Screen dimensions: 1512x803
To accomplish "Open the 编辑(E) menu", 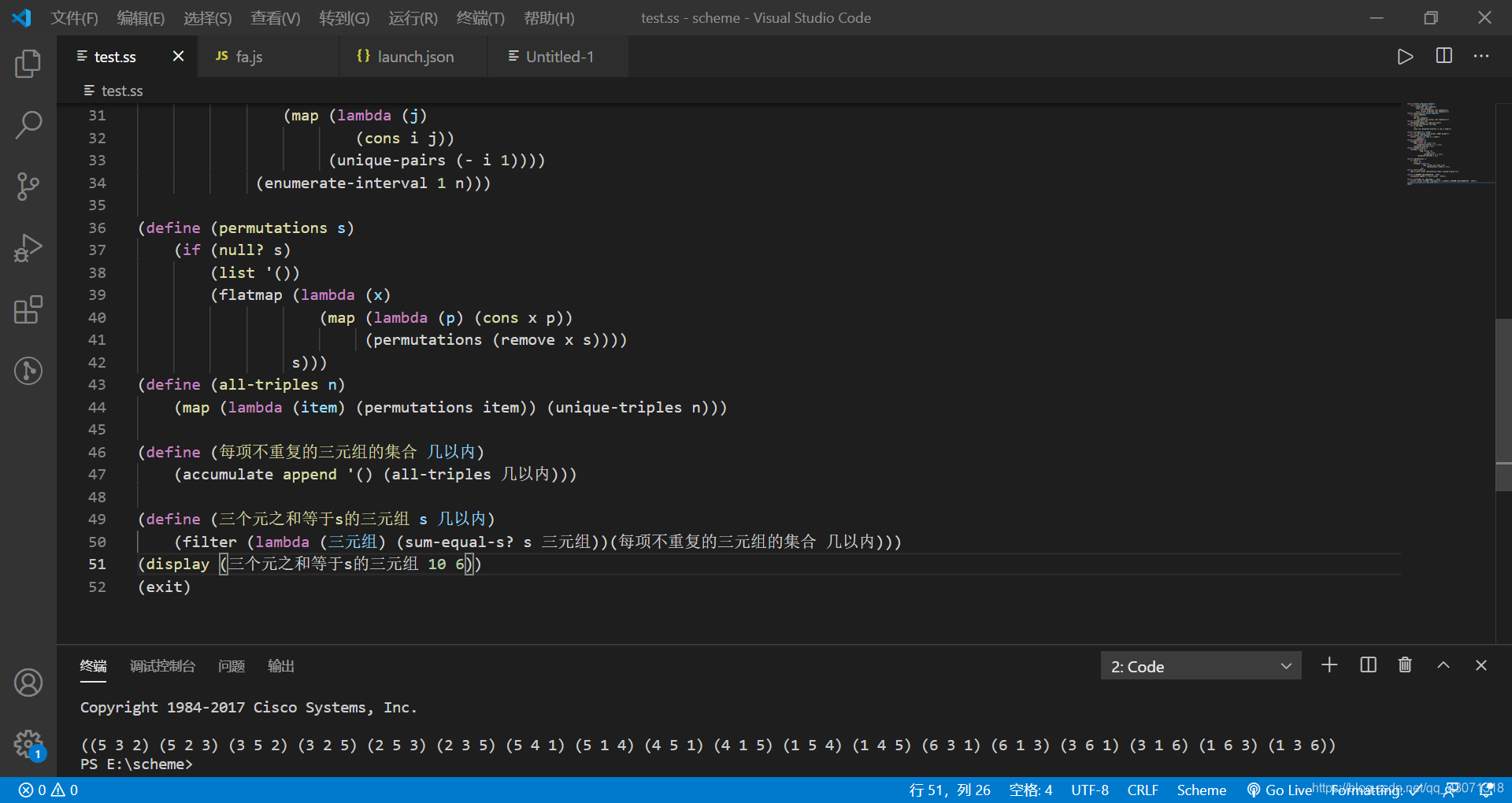I will coord(141,17).
